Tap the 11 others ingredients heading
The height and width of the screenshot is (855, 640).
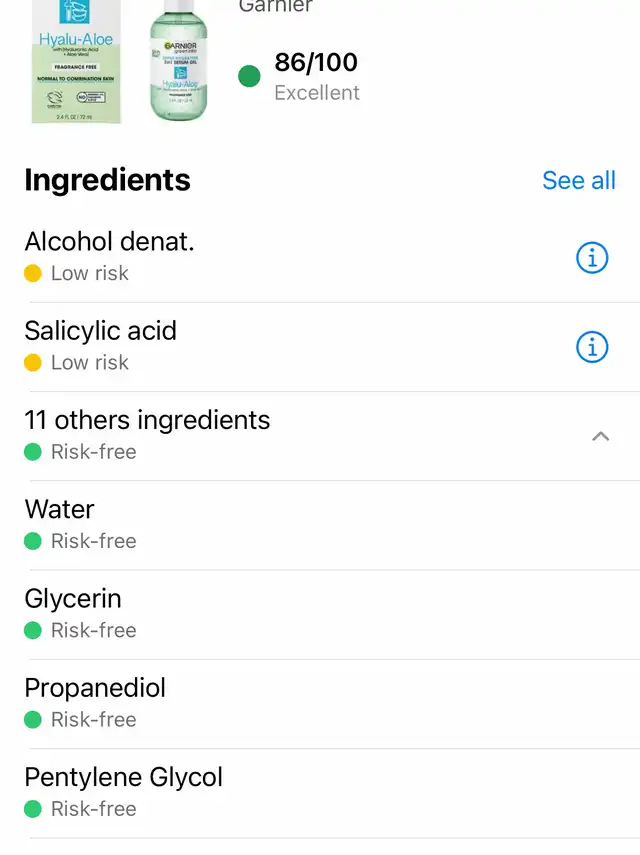(147, 420)
